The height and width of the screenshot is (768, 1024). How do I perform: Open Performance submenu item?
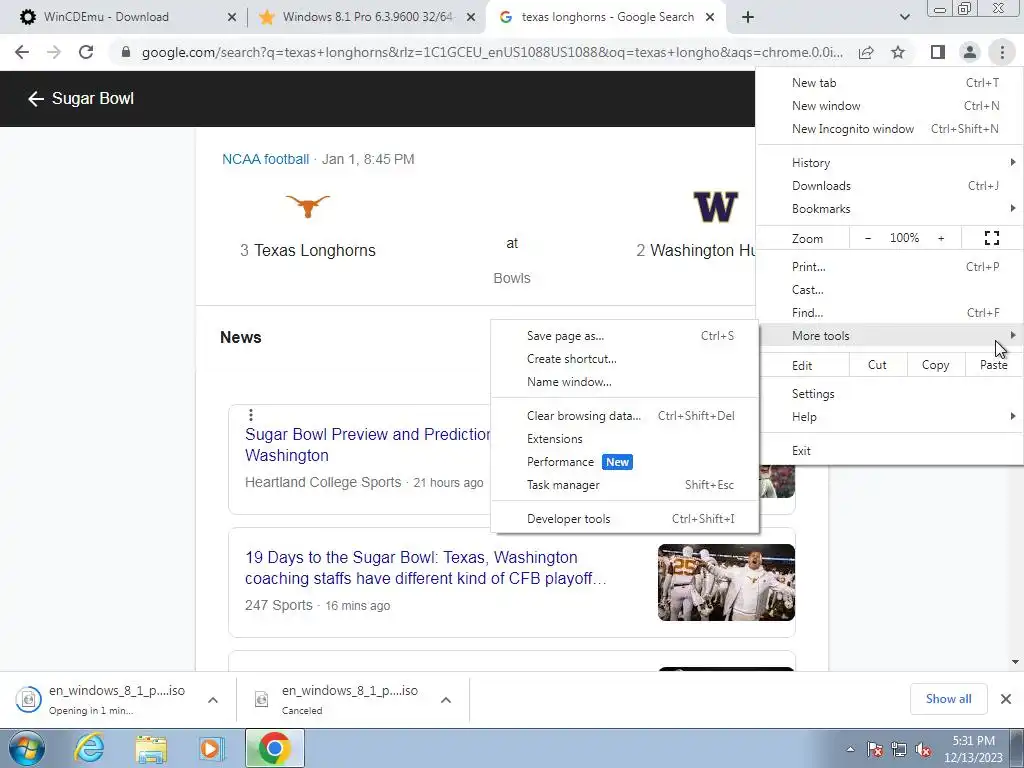point(625,462)
